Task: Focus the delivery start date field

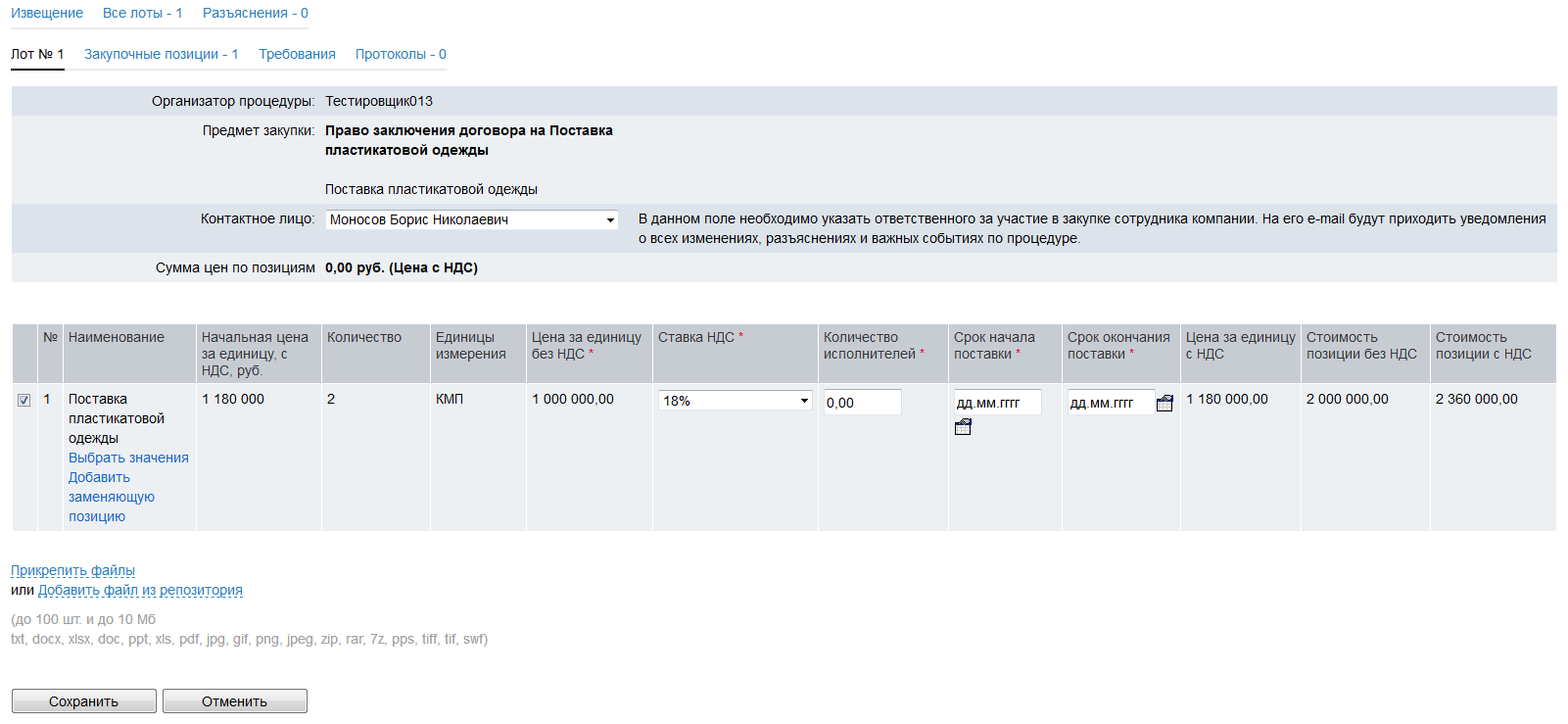Action: (997, 402)
